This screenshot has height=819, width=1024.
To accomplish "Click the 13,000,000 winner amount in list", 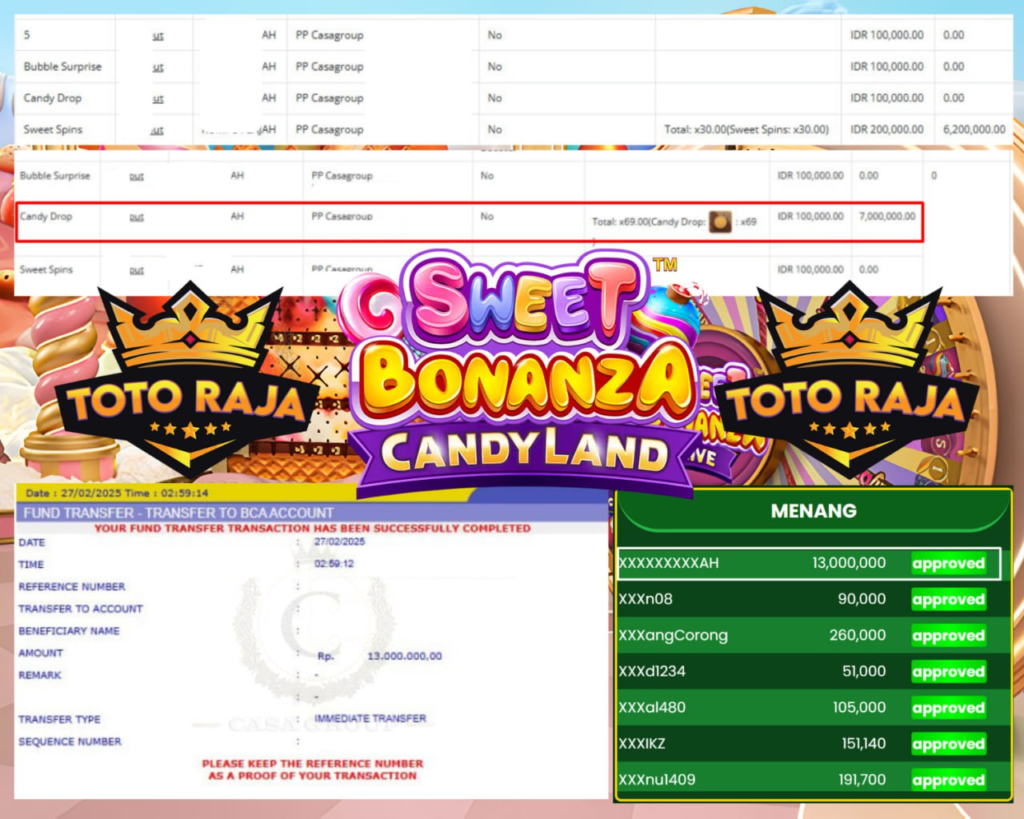I will [x=849, y=563].
